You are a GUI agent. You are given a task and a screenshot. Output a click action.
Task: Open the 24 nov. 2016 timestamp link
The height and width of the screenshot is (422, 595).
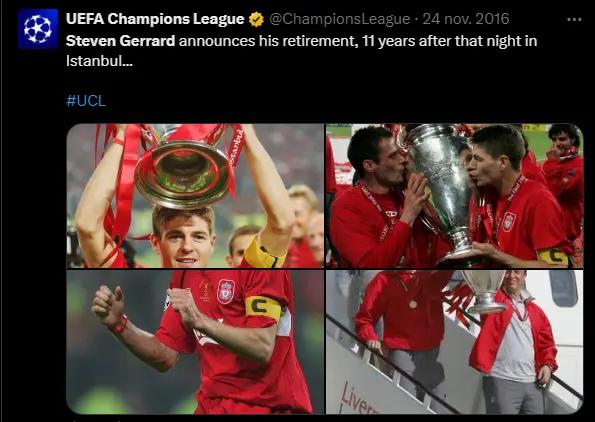466,19
